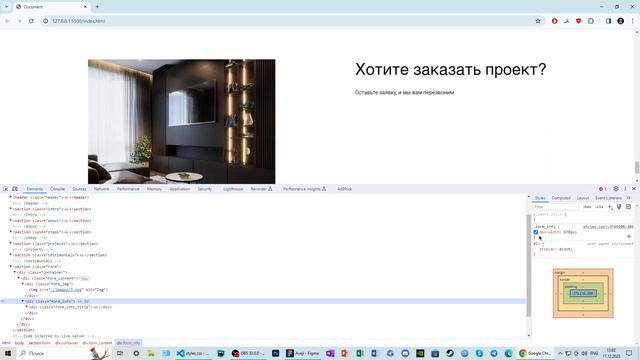This screenshot has width=640, height=360.
Task: Open the Computed styles tab
Action: pyautogui.click(x=561, y=198)
